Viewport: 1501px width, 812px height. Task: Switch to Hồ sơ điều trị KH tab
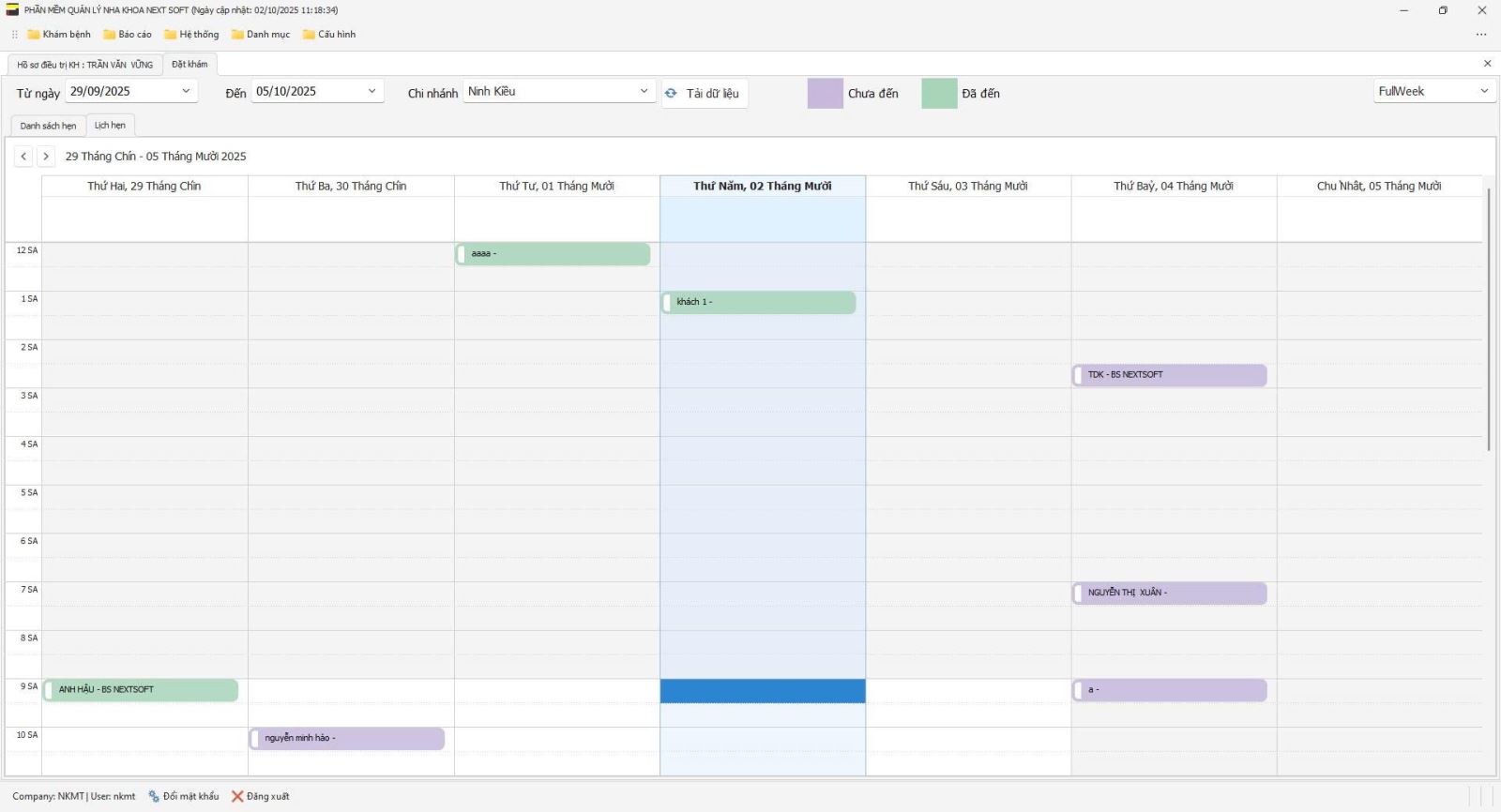tap(84, 65)
